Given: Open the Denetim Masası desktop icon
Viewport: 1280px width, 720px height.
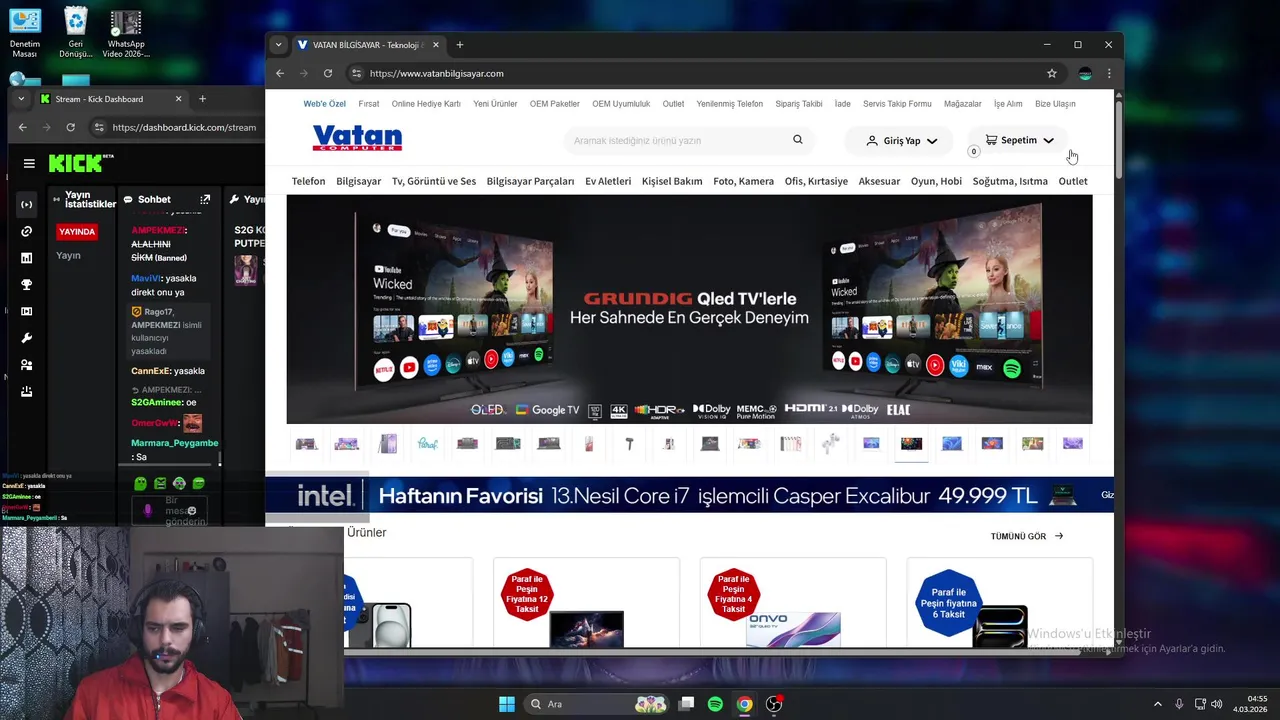Looking at the screenshot, I should tap(25, 33).
